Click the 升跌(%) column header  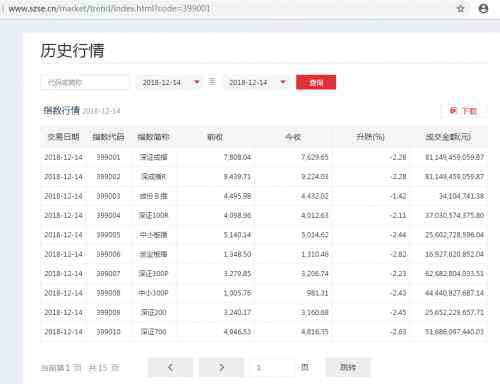[370, 137]
